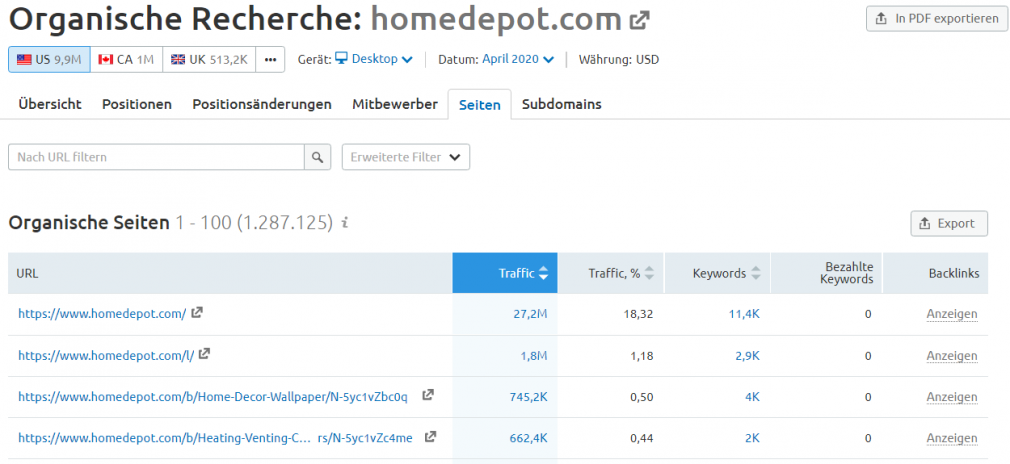
Task: Select US 9,9M database
Action: tap(49, 59)
